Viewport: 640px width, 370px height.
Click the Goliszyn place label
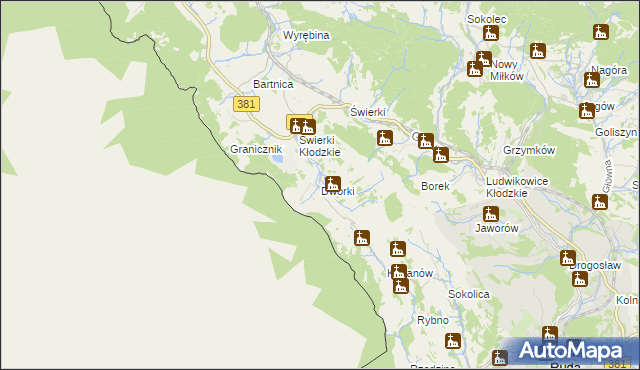(616, 132)
